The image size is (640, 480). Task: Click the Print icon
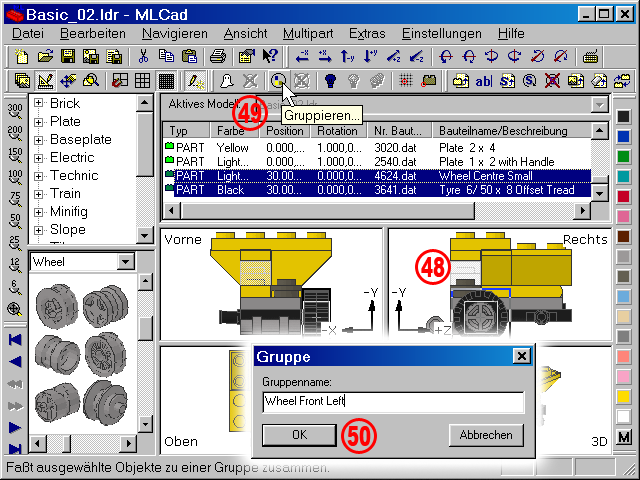218,56
